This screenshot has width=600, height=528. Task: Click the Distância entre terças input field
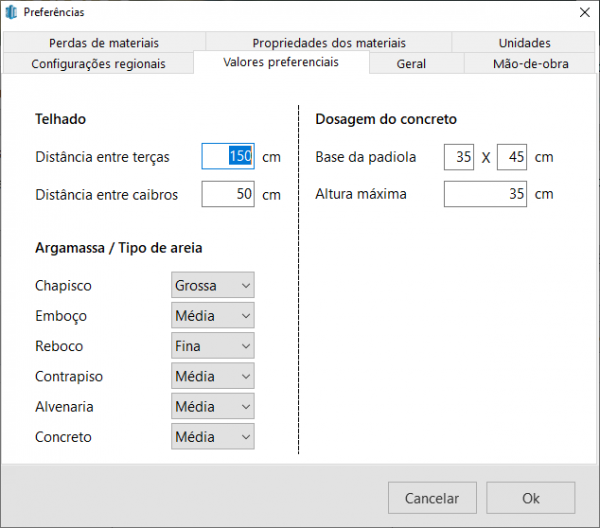(x=228, y=157)
